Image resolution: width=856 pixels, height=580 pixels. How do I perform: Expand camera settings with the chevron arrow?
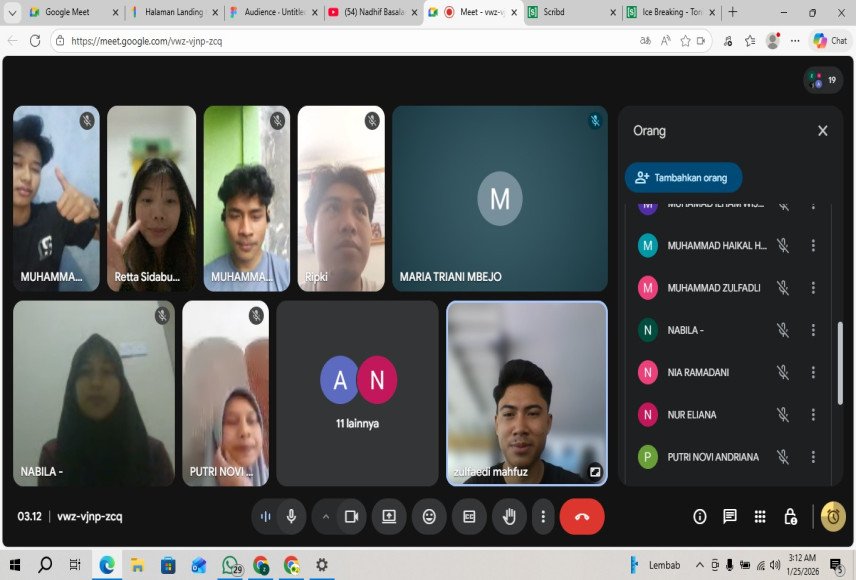click(x=325, y=516)
